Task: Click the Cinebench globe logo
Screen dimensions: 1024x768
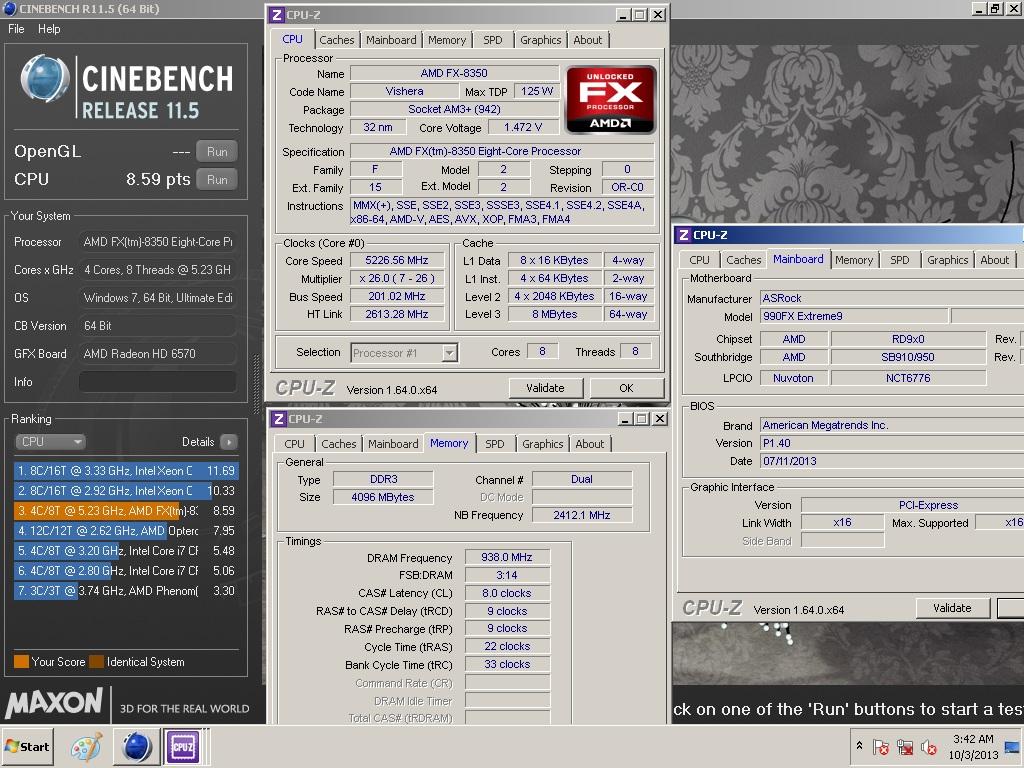Action: tap(45, 79)
